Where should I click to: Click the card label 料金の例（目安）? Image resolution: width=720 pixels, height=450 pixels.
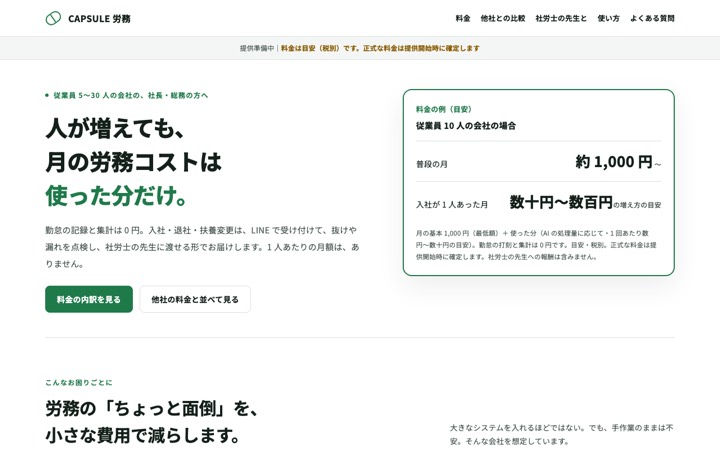[444, 109]
